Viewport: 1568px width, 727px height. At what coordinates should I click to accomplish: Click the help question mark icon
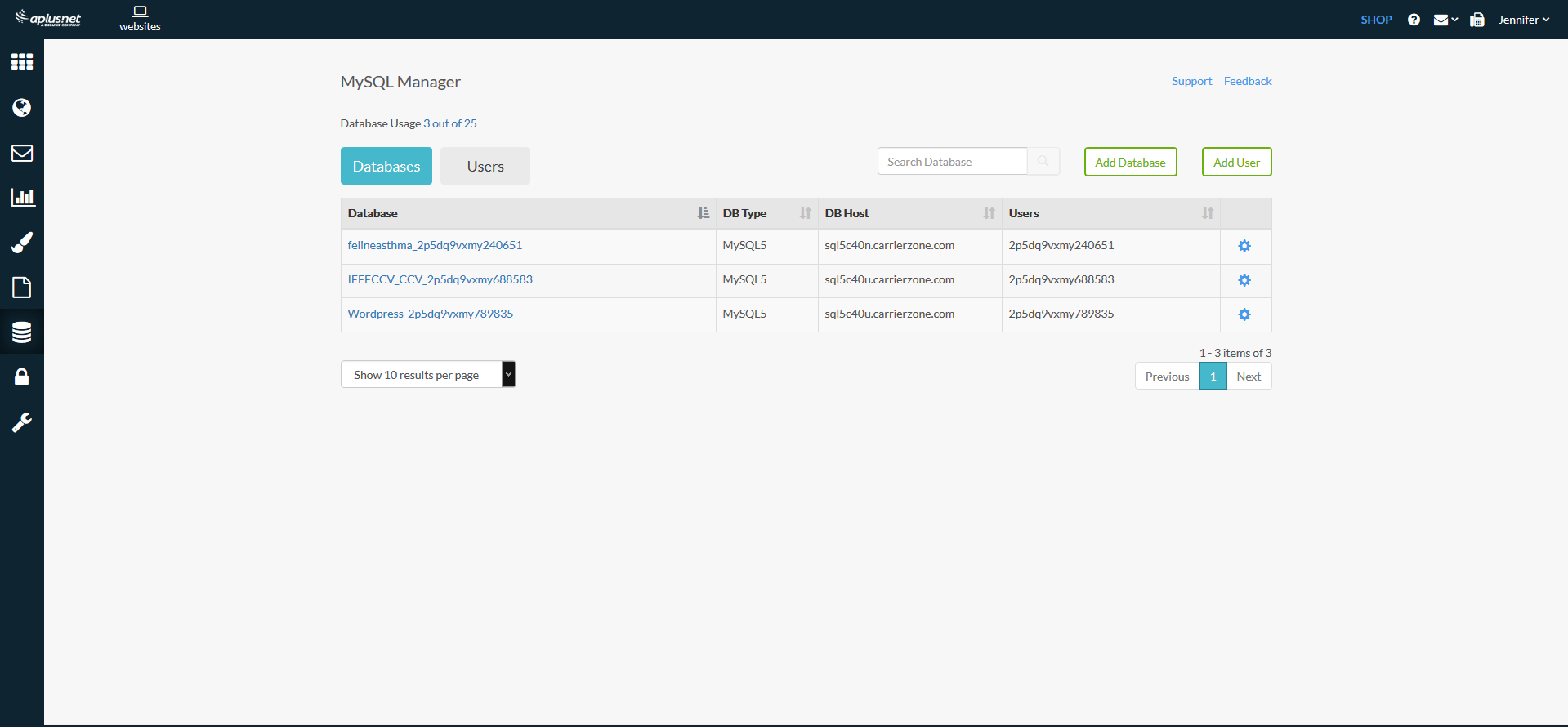(1414, 20)
